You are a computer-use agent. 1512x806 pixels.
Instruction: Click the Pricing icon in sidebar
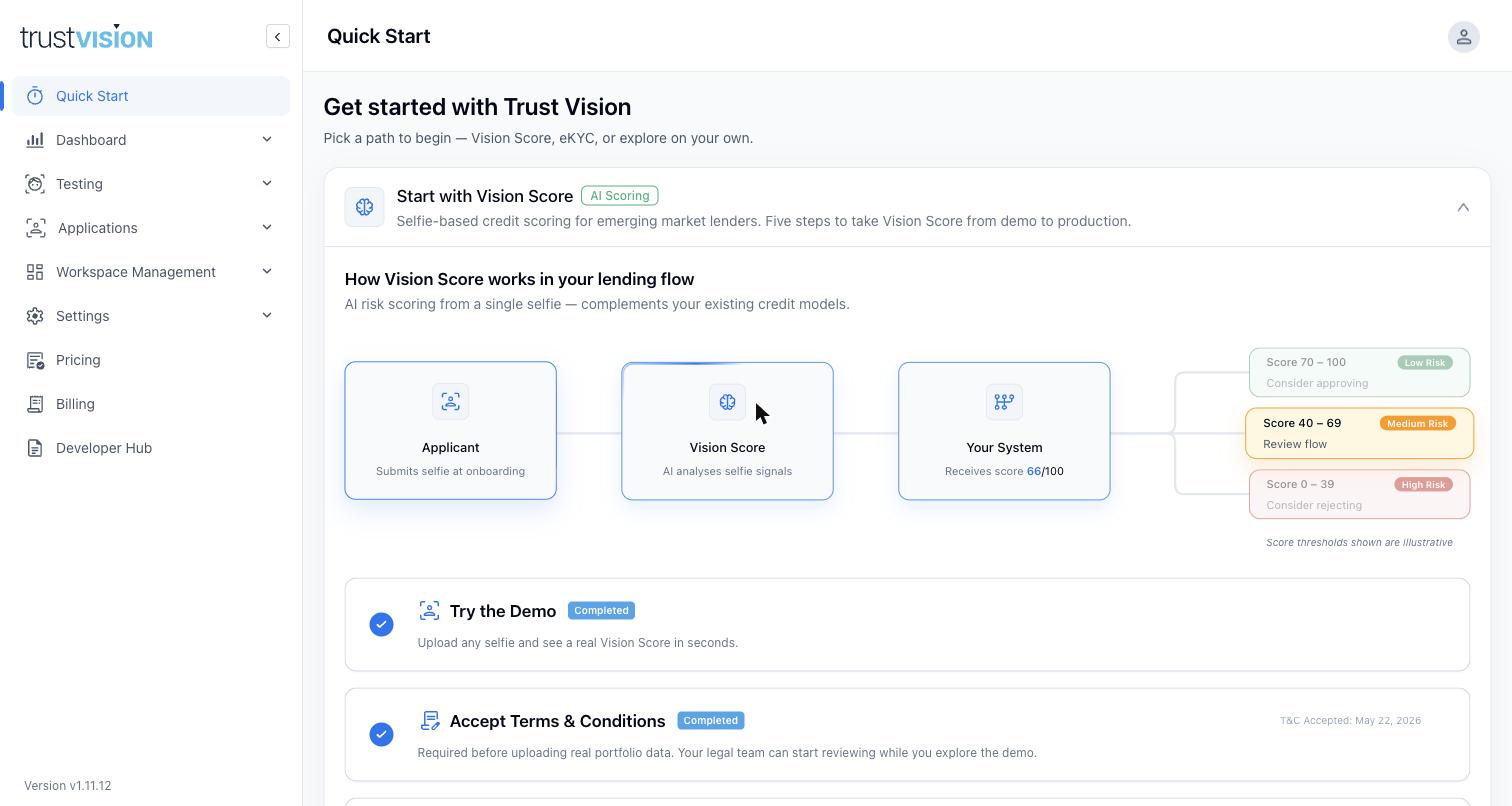point(35,360)
